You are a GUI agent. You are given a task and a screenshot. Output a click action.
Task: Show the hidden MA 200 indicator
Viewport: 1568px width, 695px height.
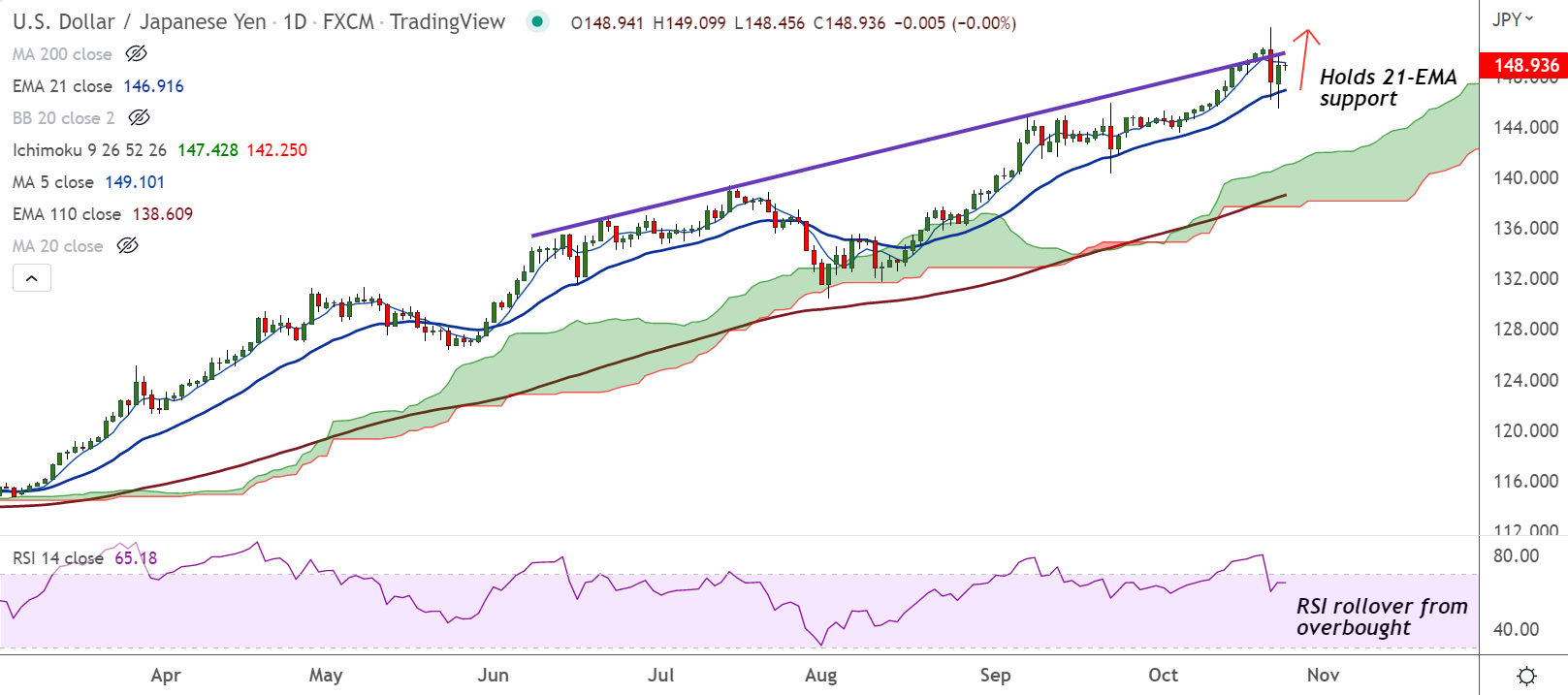pyautogui.click(x=137, y=54)
